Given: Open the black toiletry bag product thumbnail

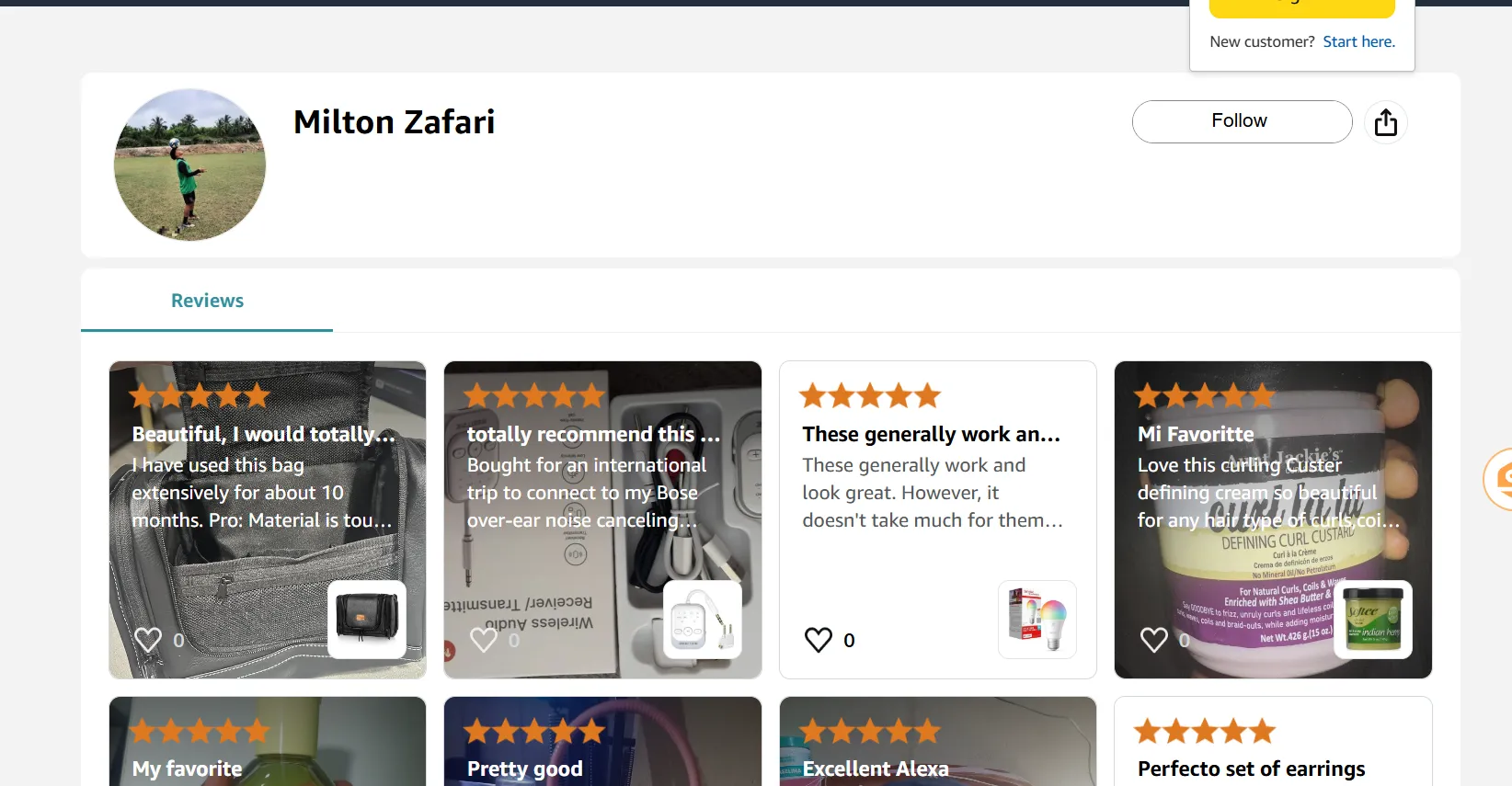Looking at the screenshot, I should tap(367, 619).
